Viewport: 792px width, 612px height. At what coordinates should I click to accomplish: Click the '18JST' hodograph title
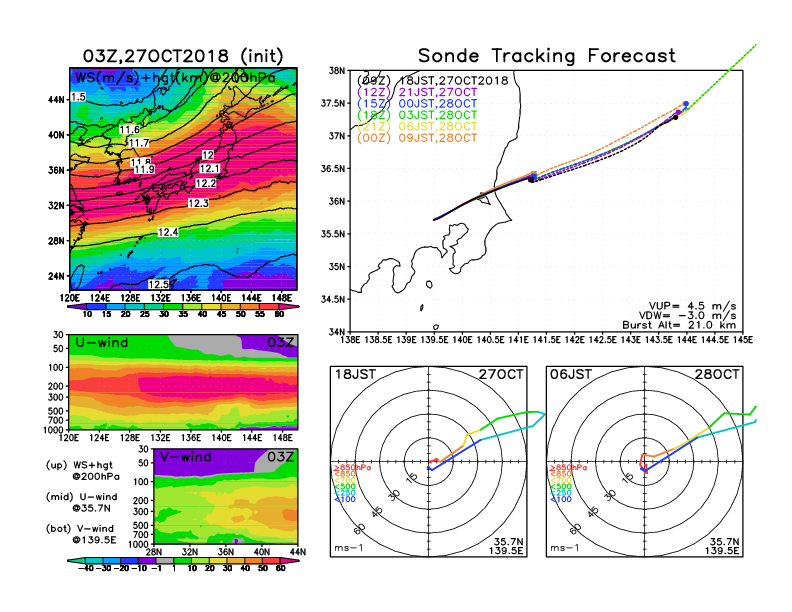click(356, 374)
